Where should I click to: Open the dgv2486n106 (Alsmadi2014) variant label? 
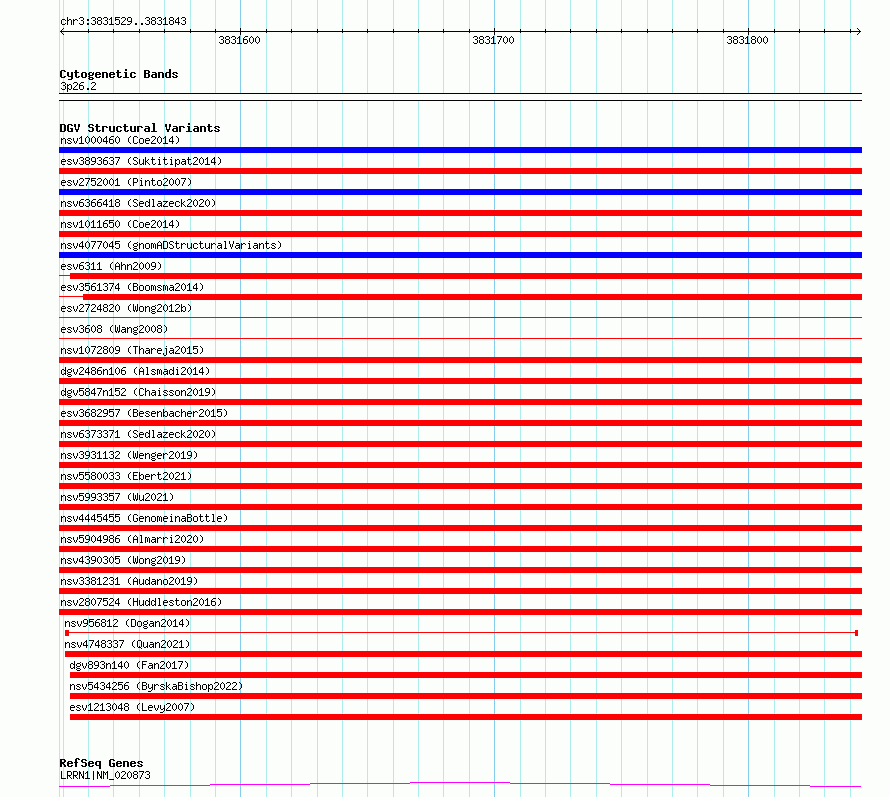coord(135,371)
